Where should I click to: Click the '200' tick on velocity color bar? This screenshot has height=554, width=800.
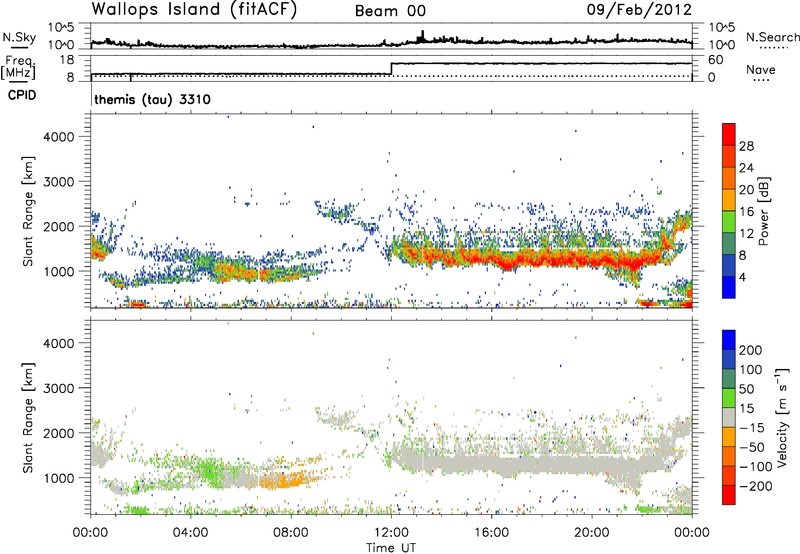[751, 350]
